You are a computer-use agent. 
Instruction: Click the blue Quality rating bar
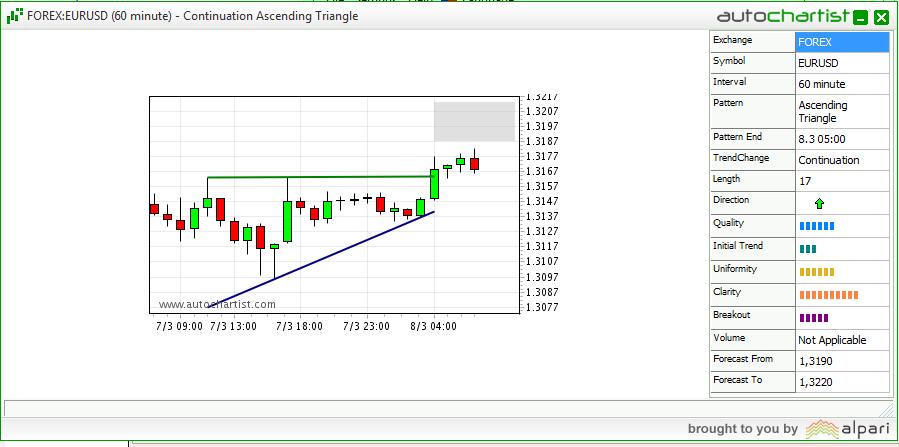coord(816,226)
